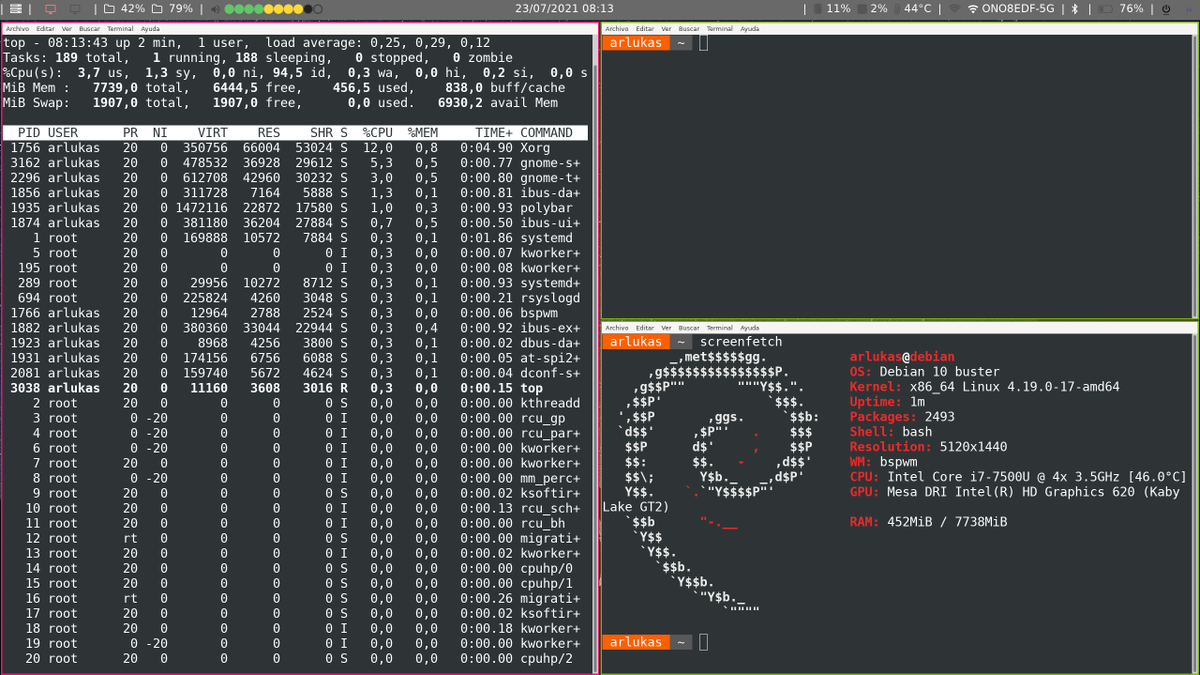Viewport: 1200px width, 675px height.
Task: Select the kthreadd process row
Action: click(x=296, y=403)
